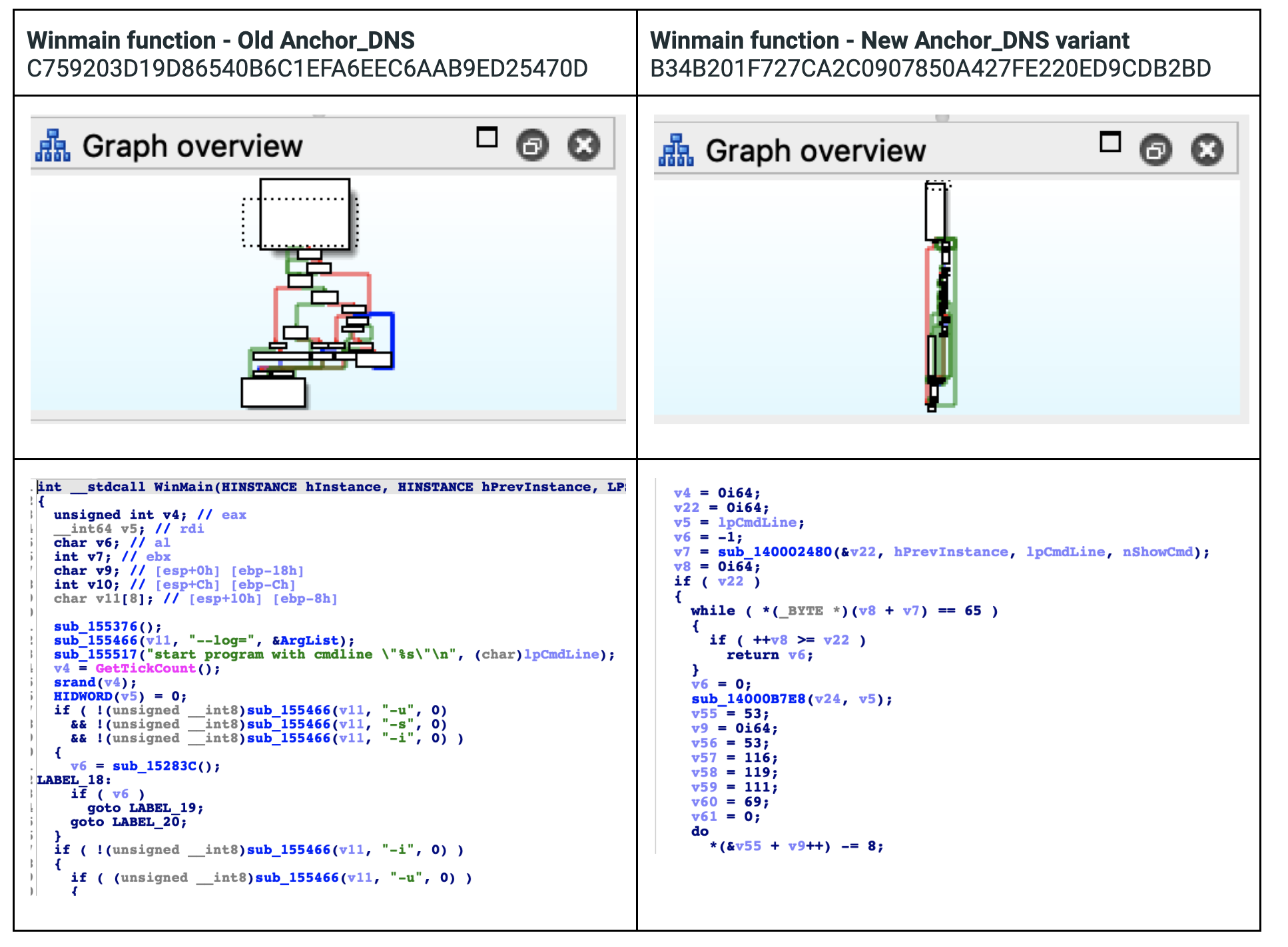Click the Old Anchor_DNS hash text
The image size is (1288, 947).
click(x=307, y=69)
